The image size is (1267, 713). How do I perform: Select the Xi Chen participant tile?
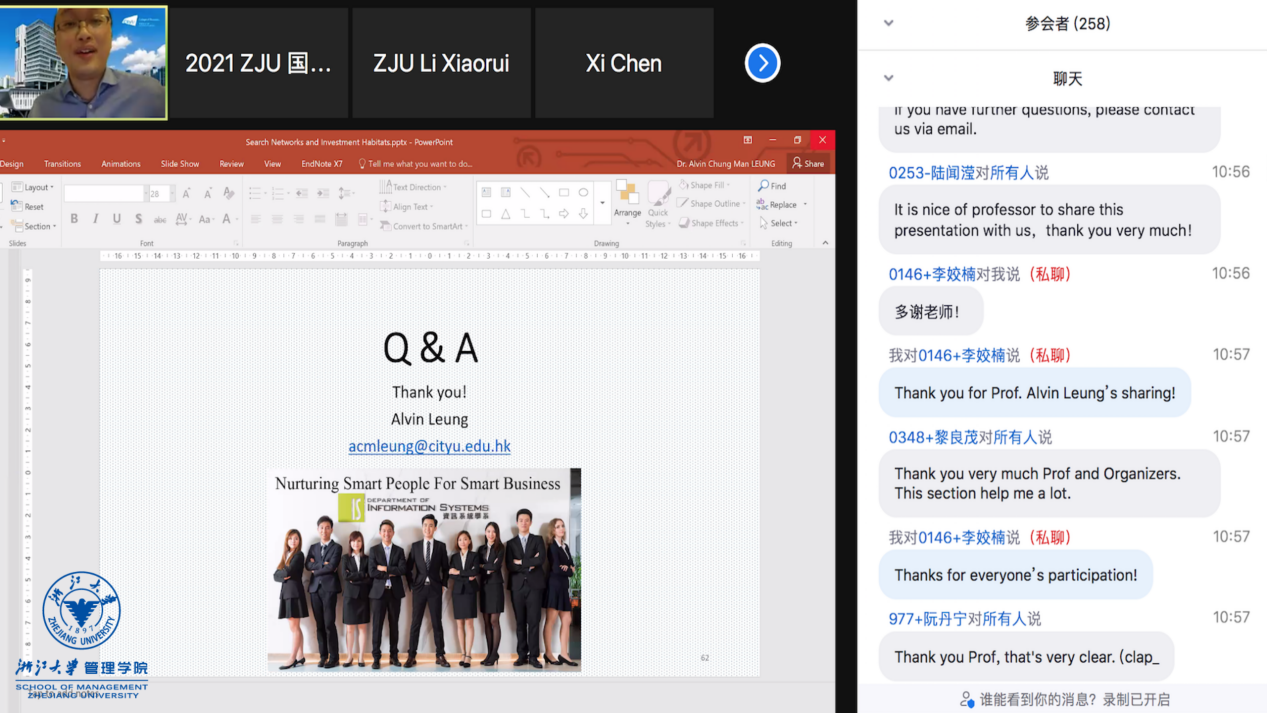pos(623,64)
